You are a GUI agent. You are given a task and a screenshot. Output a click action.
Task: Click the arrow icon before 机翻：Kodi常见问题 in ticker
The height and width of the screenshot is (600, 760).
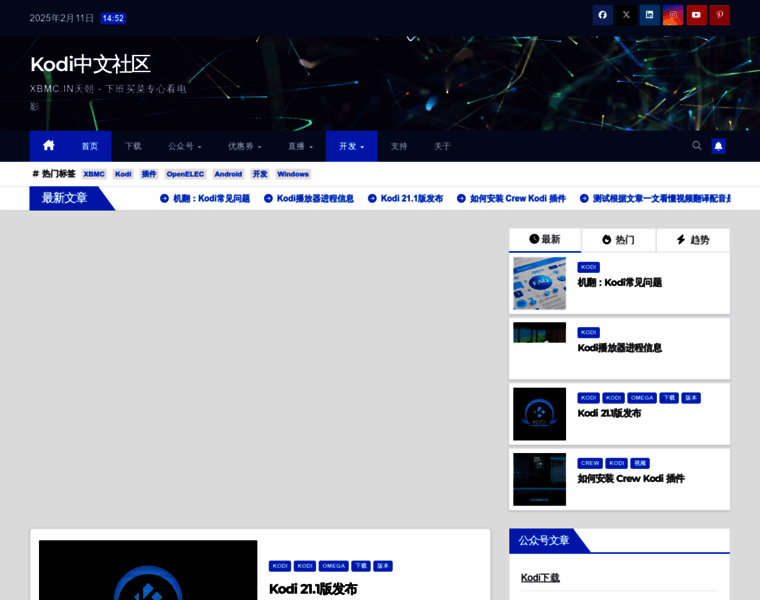[164, 198]
